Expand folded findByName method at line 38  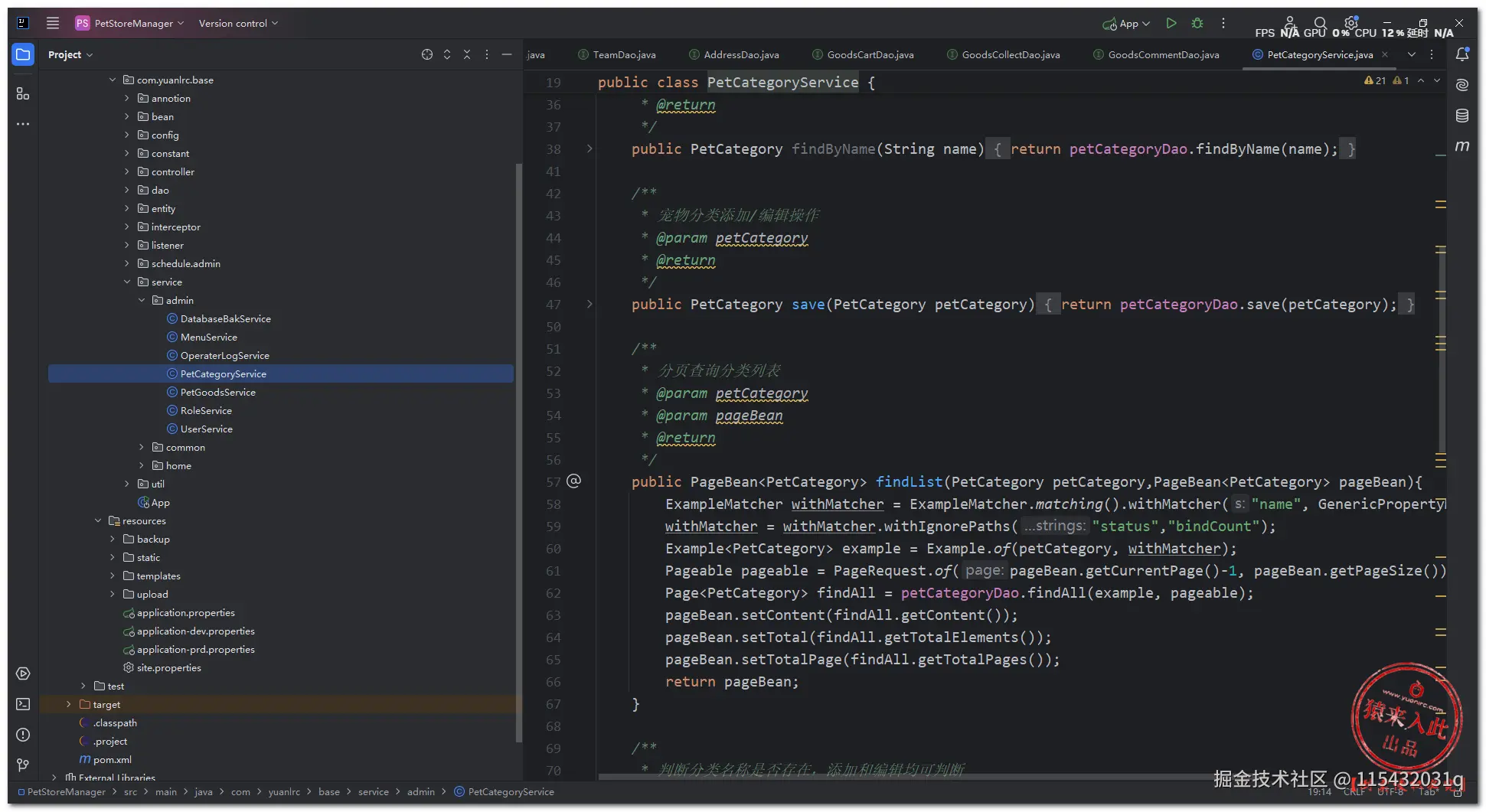(x=590, y=148)
